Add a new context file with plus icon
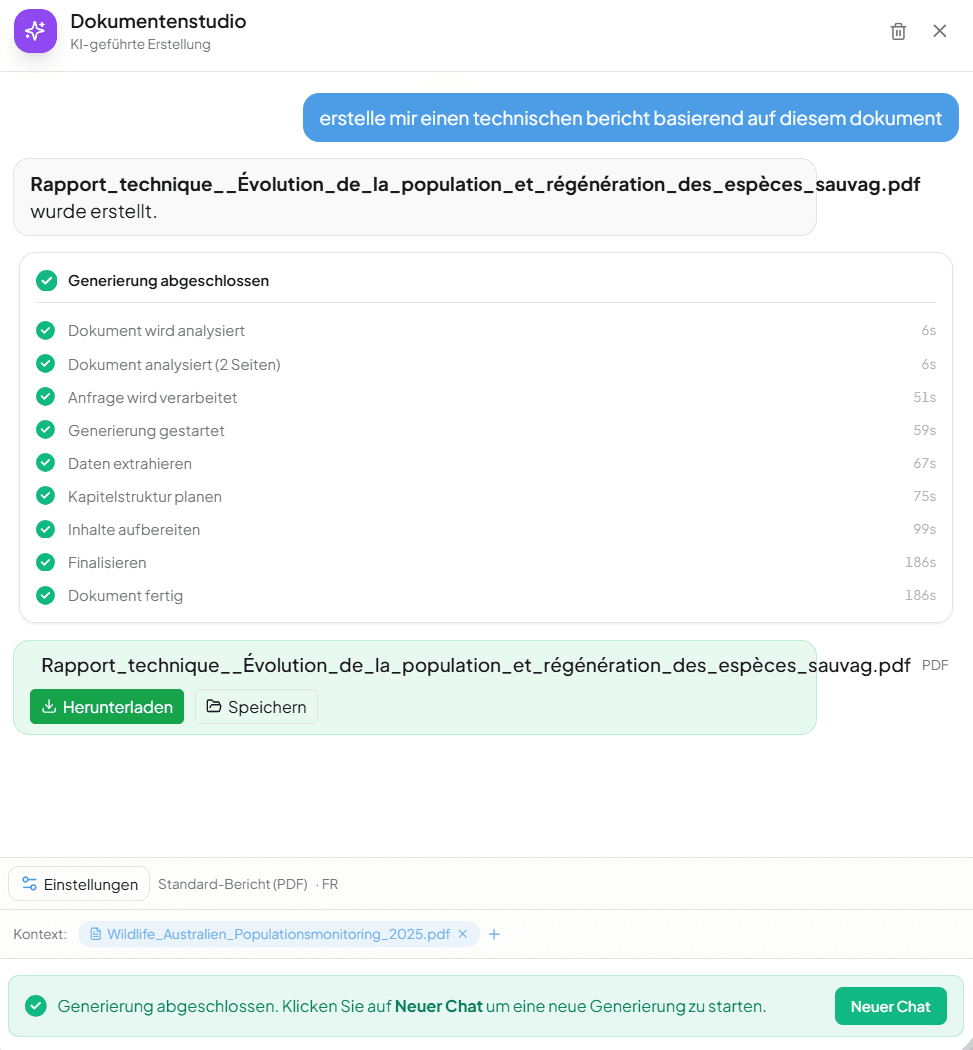The width and height of the screenshot is (973, 1050). [494, 934]
